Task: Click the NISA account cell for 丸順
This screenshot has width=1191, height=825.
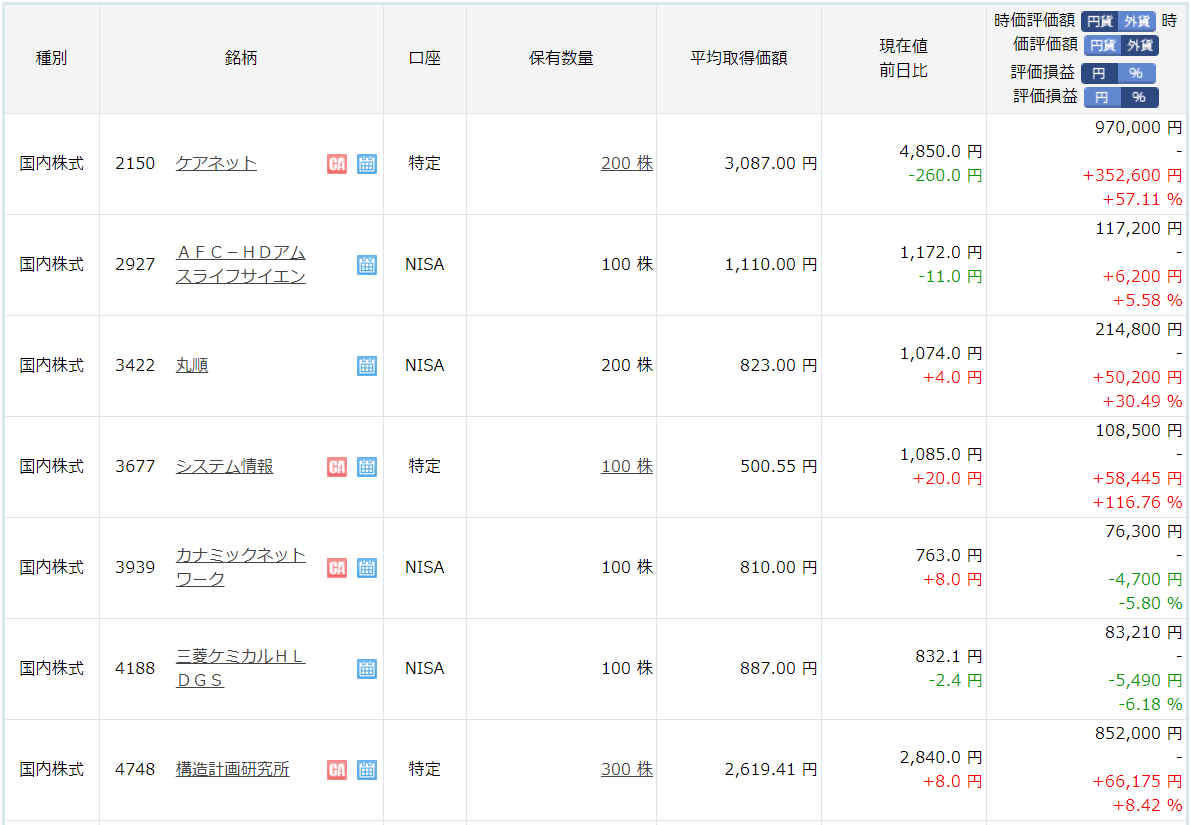Action: [x=425, y=365]
